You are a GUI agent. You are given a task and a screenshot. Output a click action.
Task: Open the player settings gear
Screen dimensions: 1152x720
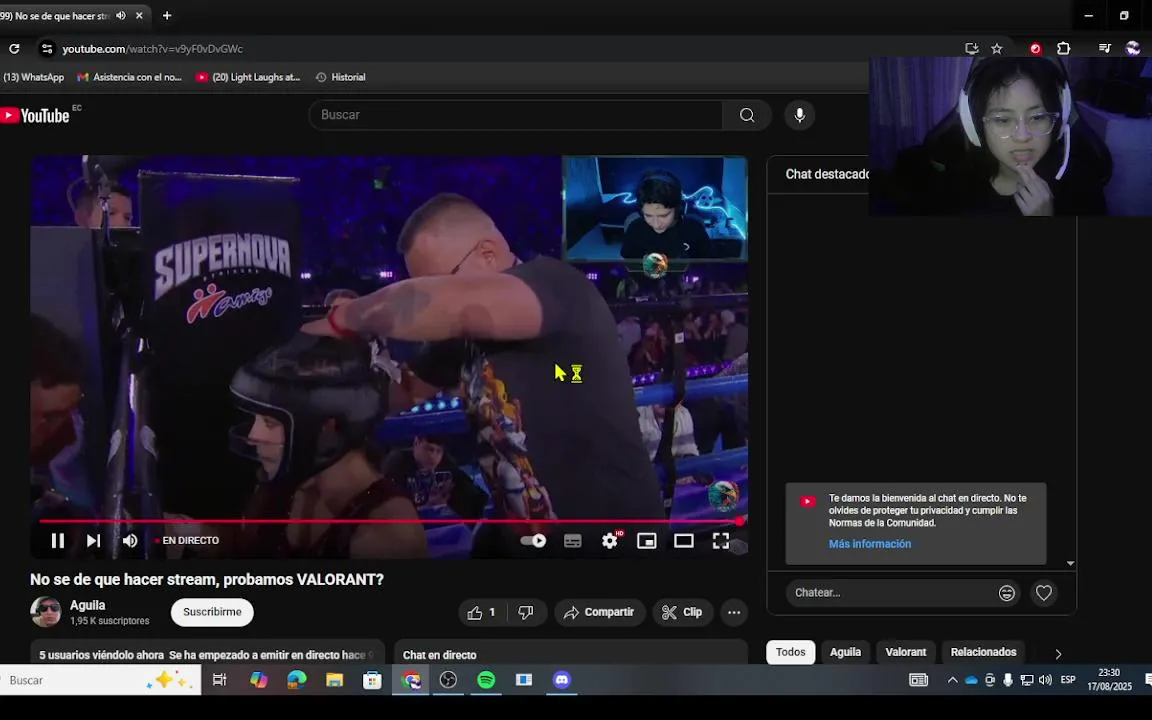(610, 541)
